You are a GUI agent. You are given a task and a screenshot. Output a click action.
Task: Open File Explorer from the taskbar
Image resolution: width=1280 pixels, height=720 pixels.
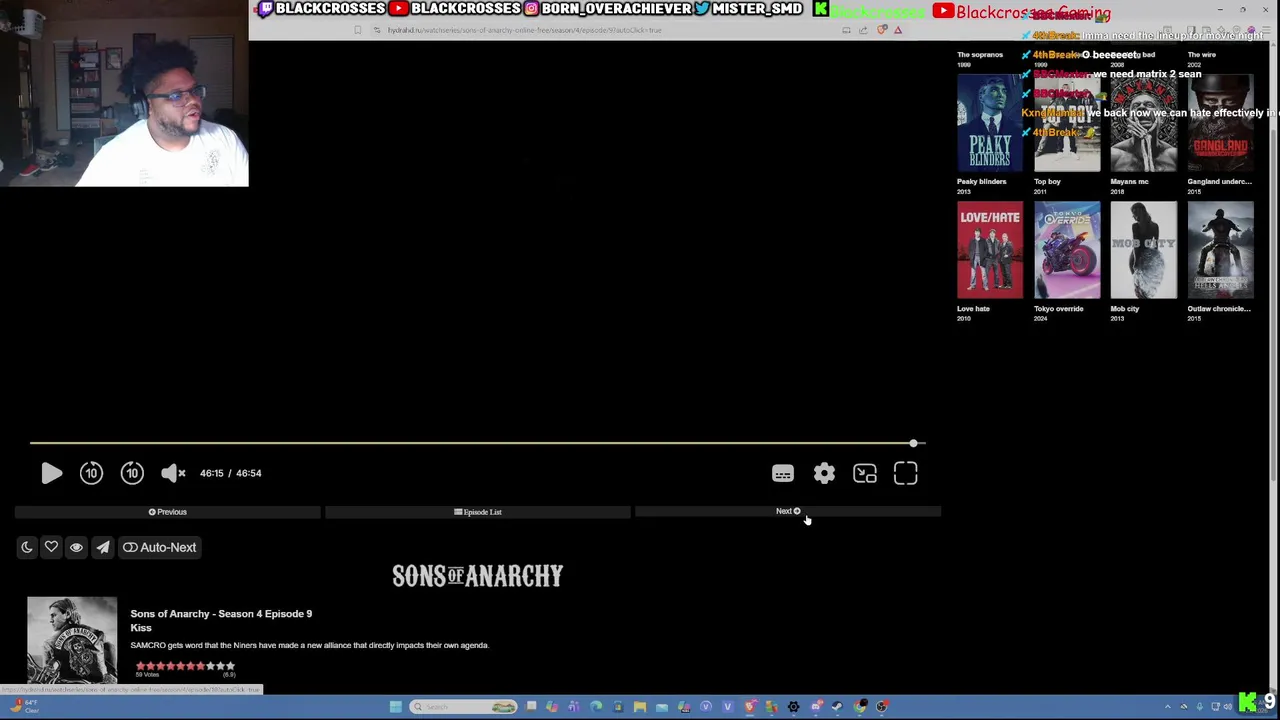(640, 707)
